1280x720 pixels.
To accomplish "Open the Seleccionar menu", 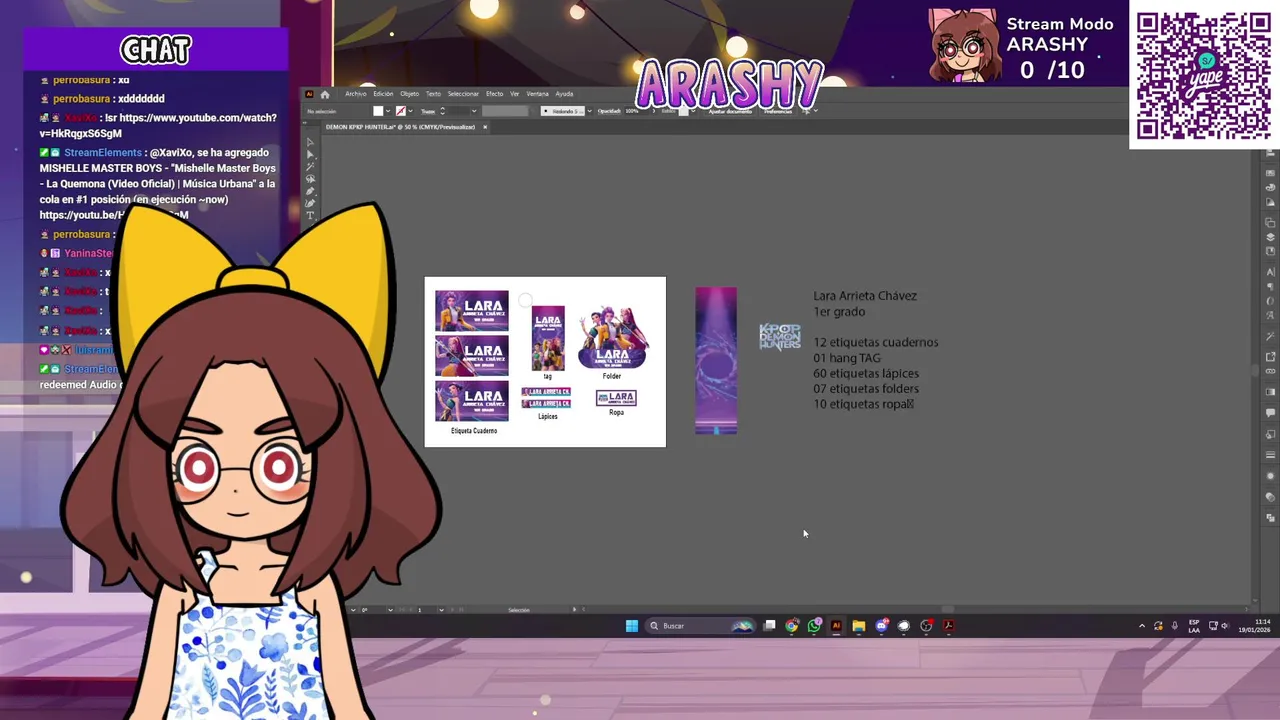I will pyautogui.click(x=463, y=94).
